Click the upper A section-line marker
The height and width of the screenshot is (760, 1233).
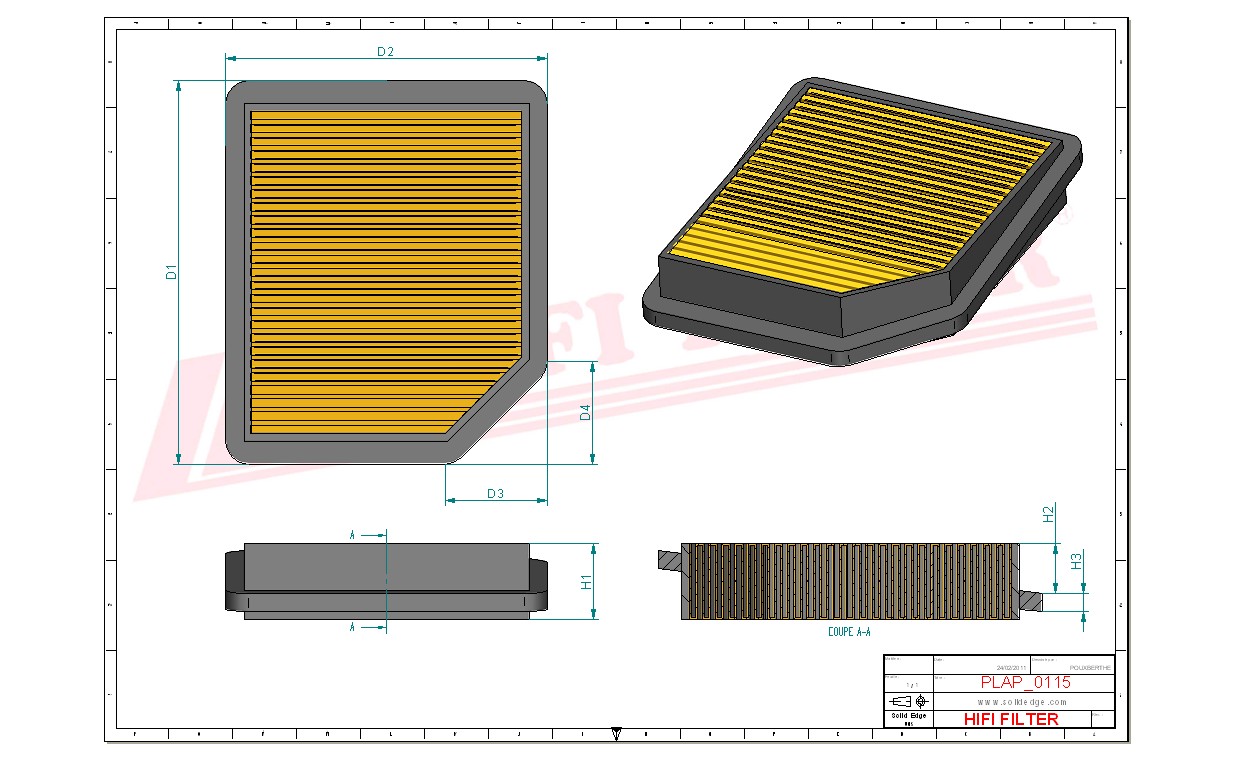click(x=353, y=535)
